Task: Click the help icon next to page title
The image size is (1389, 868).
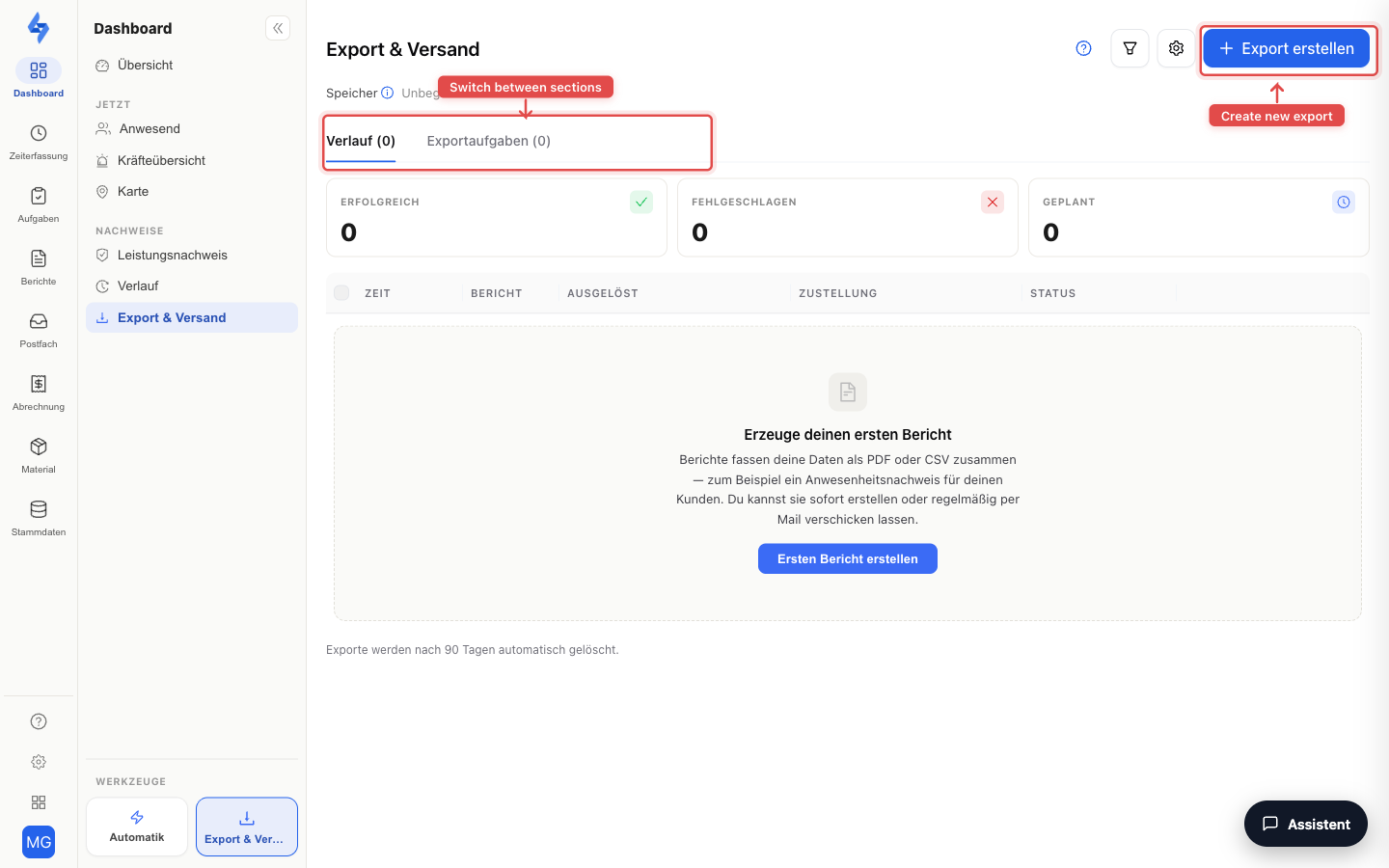Action: coord(1084,48)
